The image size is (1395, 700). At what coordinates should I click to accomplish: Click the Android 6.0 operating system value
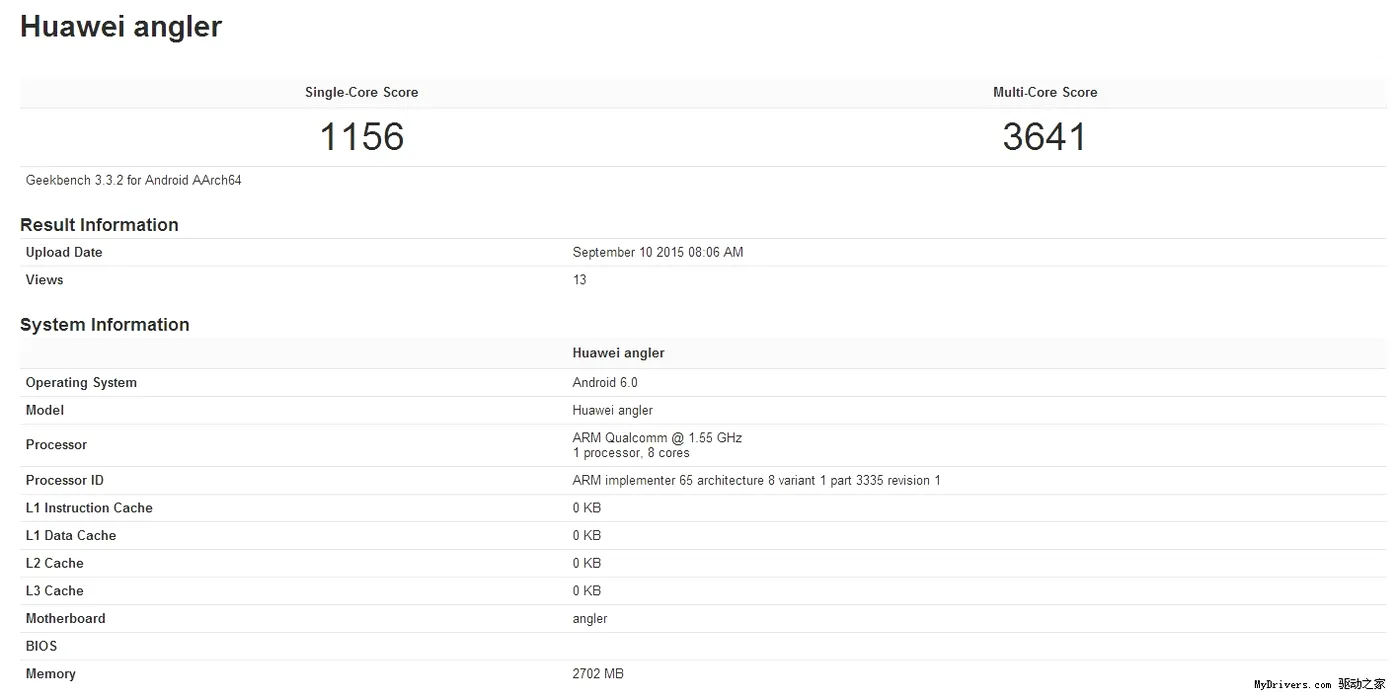pyautogui.click(x=604, y=383)
